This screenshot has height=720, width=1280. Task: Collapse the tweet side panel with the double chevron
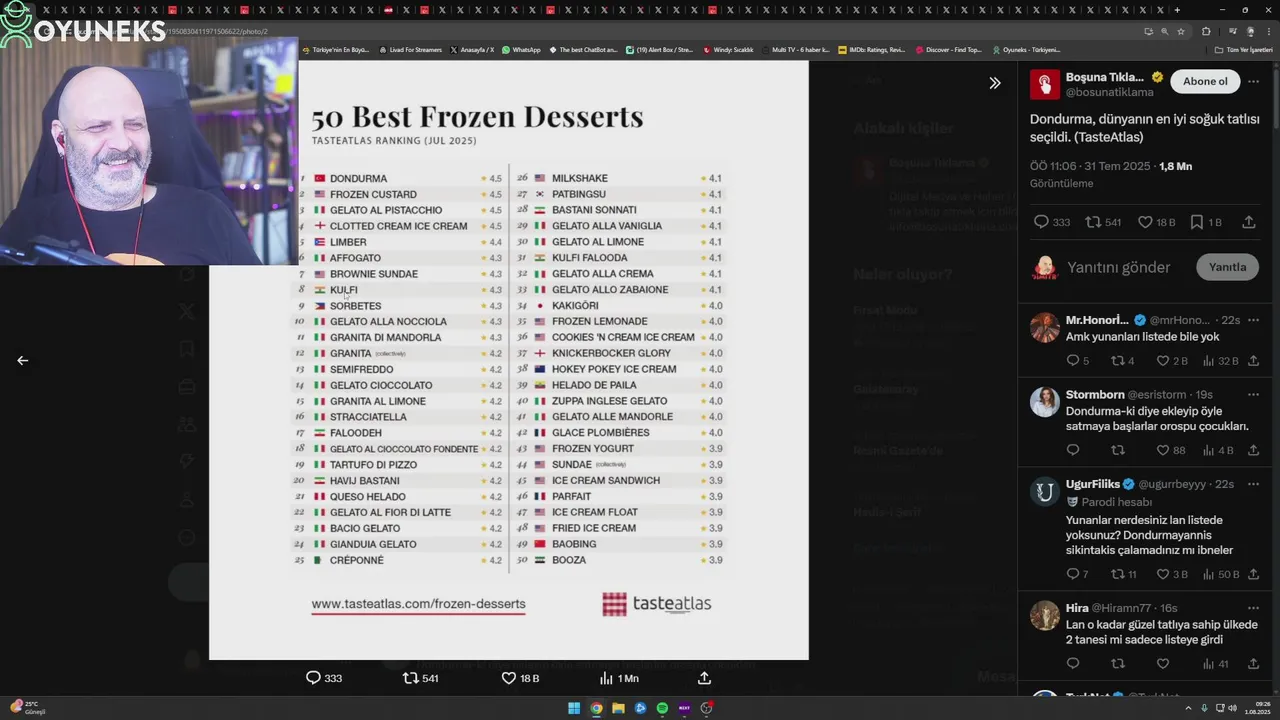[994, 83]
